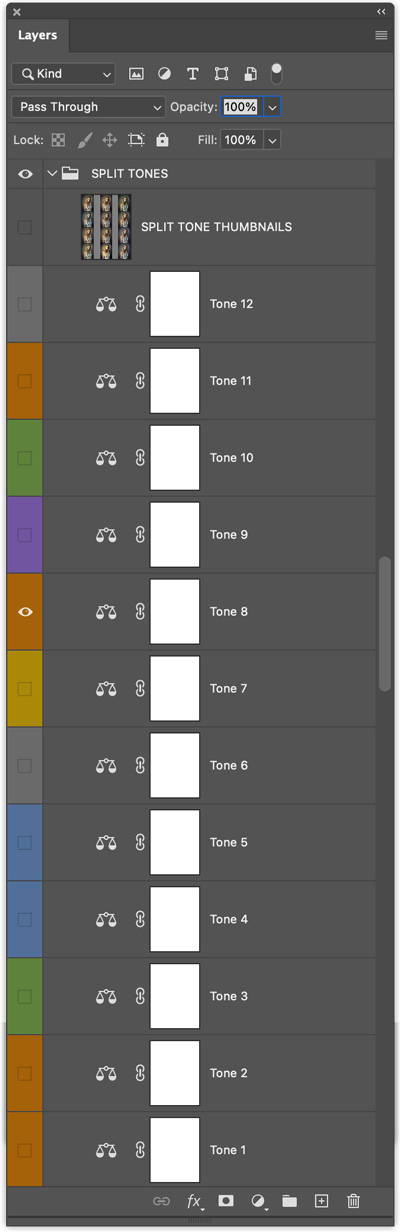Screen dimensions: 400x1232
Task: Open the Layers panel flyout menu
Action: point(381,35)
